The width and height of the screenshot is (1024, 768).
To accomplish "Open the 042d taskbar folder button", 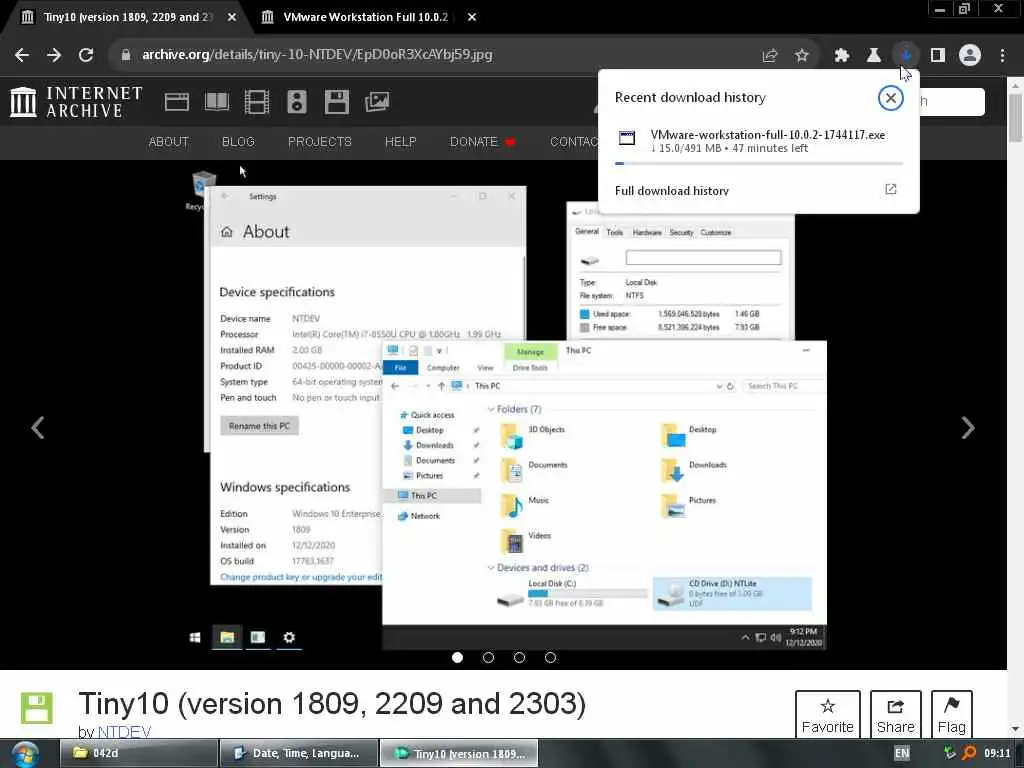I will pyautogui.click(x=139, y=753).
